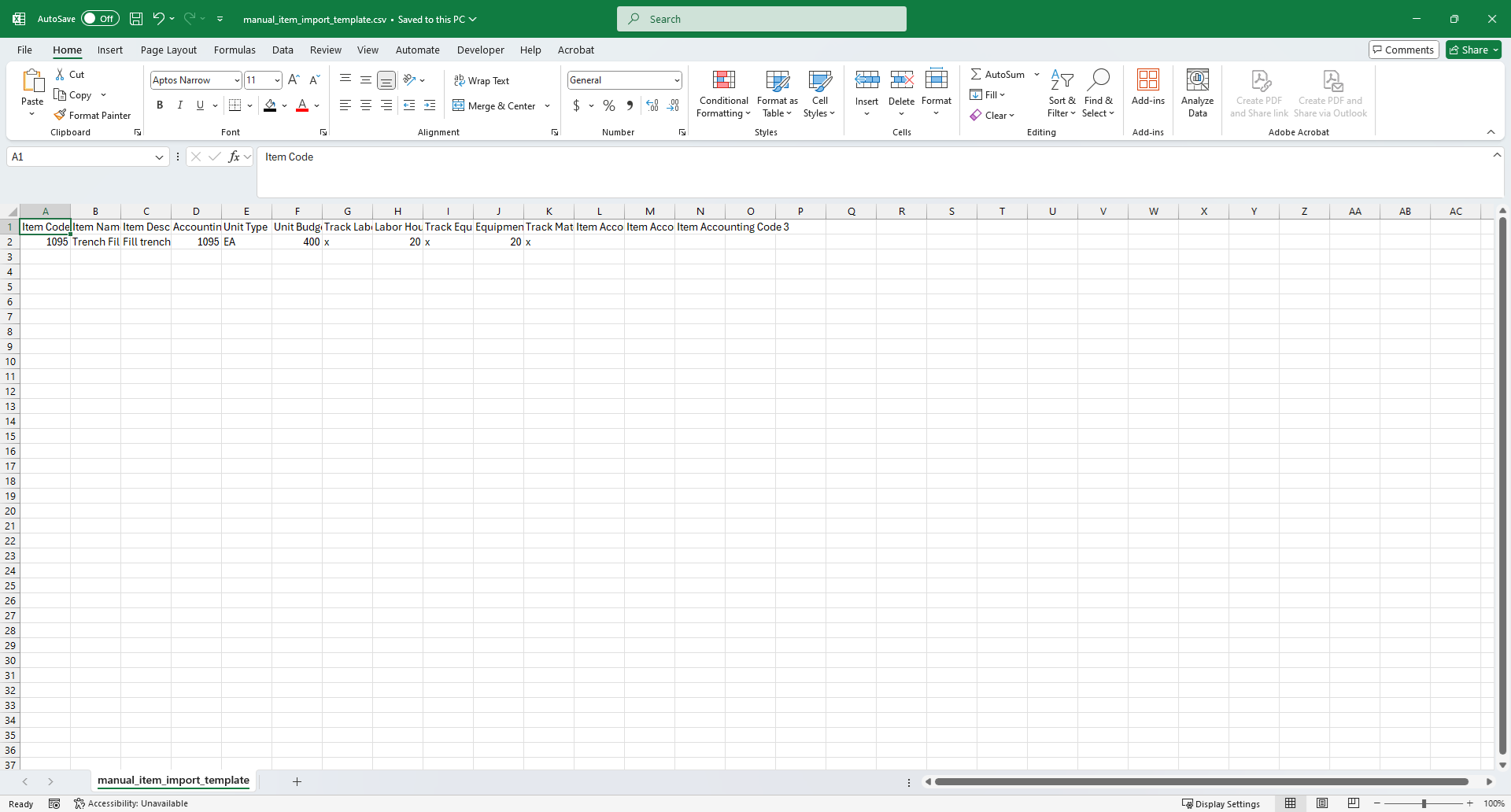Open the font size dropdown
Viewport: 1511px width, 812px height.
pyautogui.click(x=277, y=80)
